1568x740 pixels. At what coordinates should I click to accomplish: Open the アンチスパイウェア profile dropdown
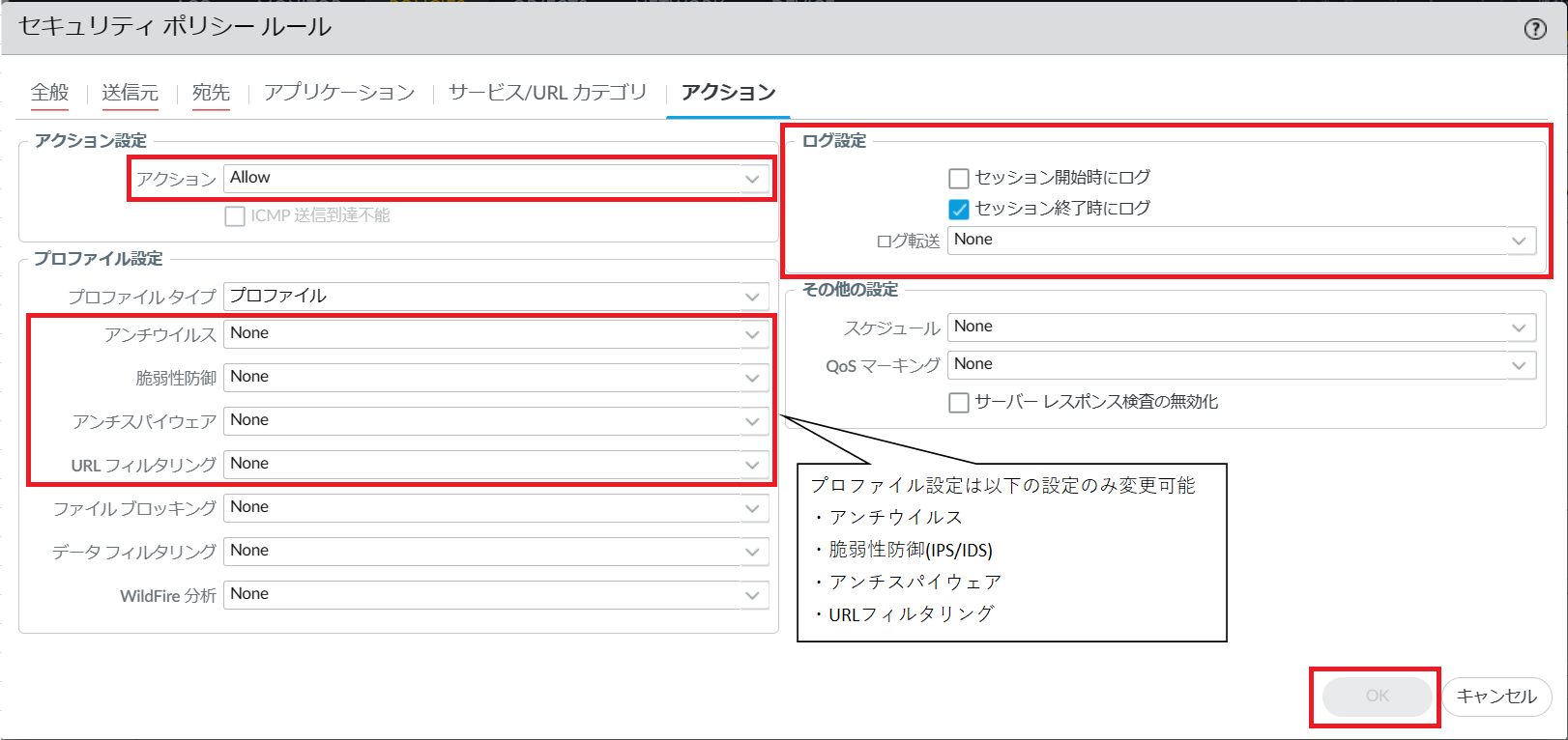(x=496, y=421)
